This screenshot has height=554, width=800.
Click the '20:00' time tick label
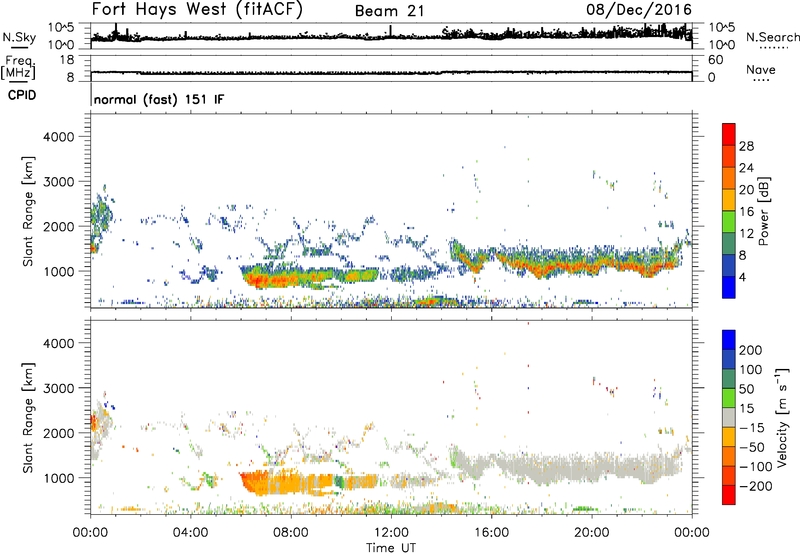click(592, 533)
